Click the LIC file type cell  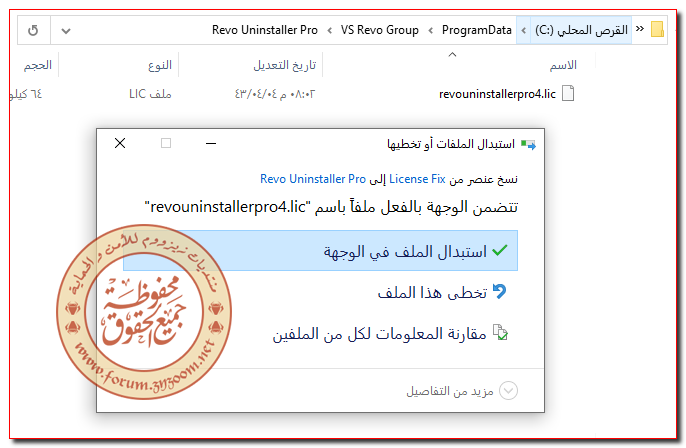pyautogui.click(x=150, y=94)
